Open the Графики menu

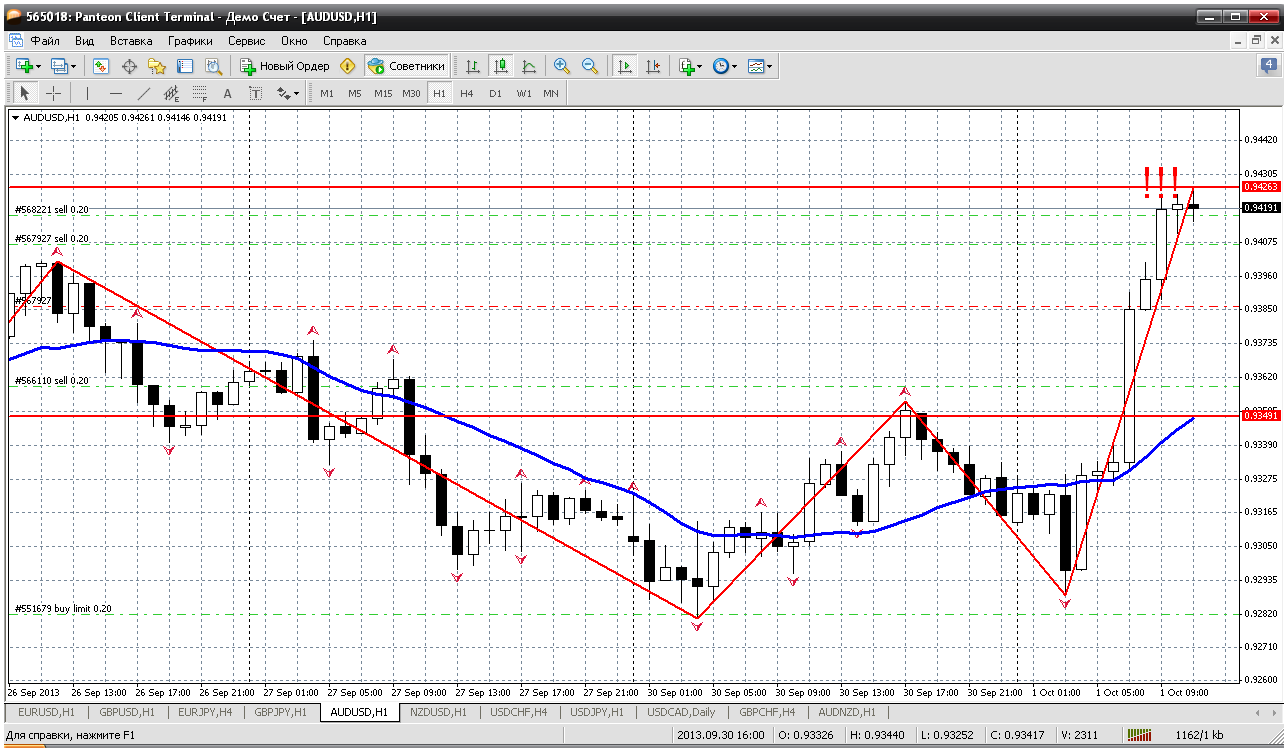pyautogui.click(x=190, y=41)
